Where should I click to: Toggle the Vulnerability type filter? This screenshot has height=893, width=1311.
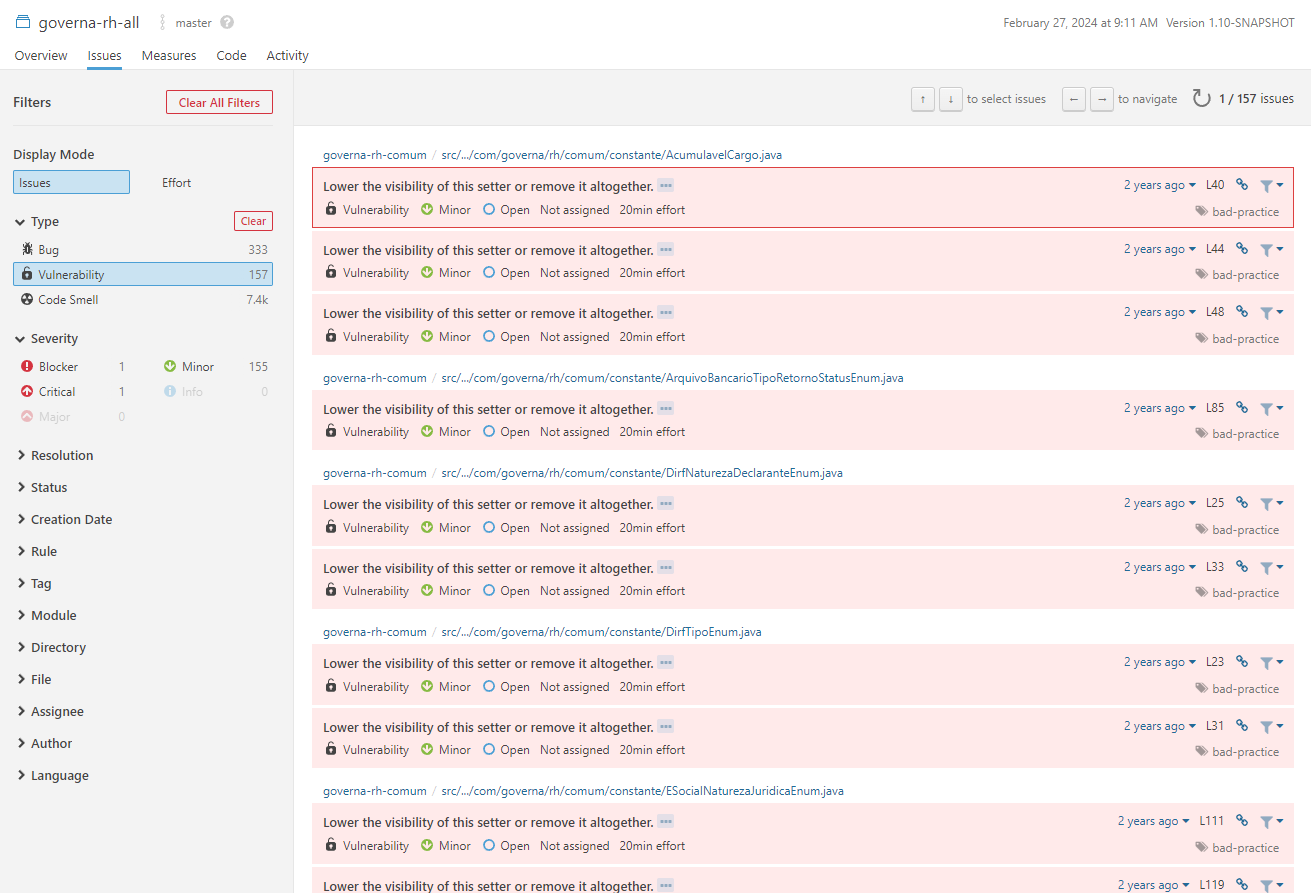(143, 274)
